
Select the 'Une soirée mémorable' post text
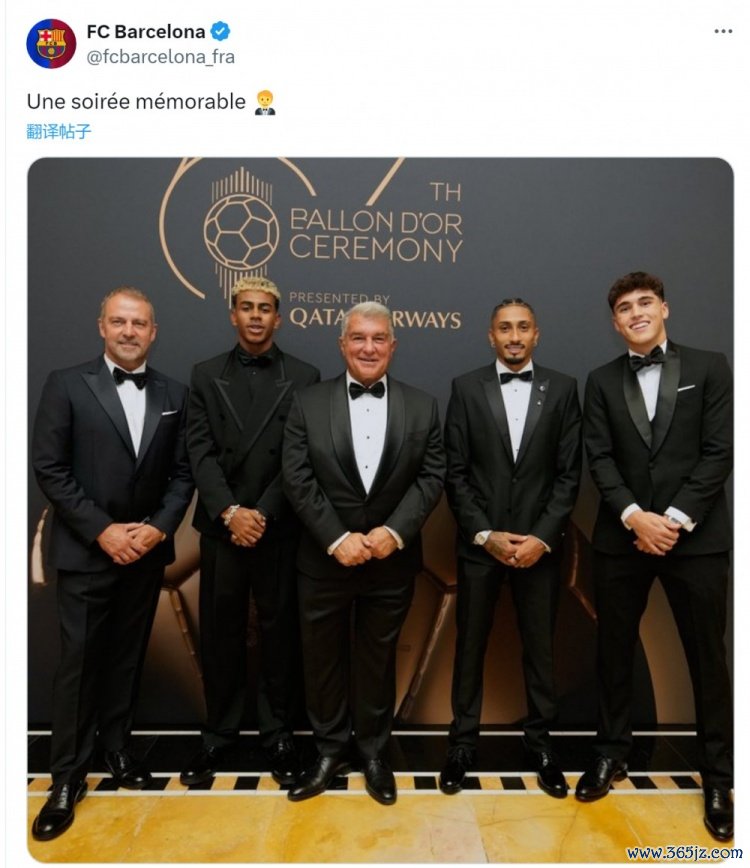136,102
